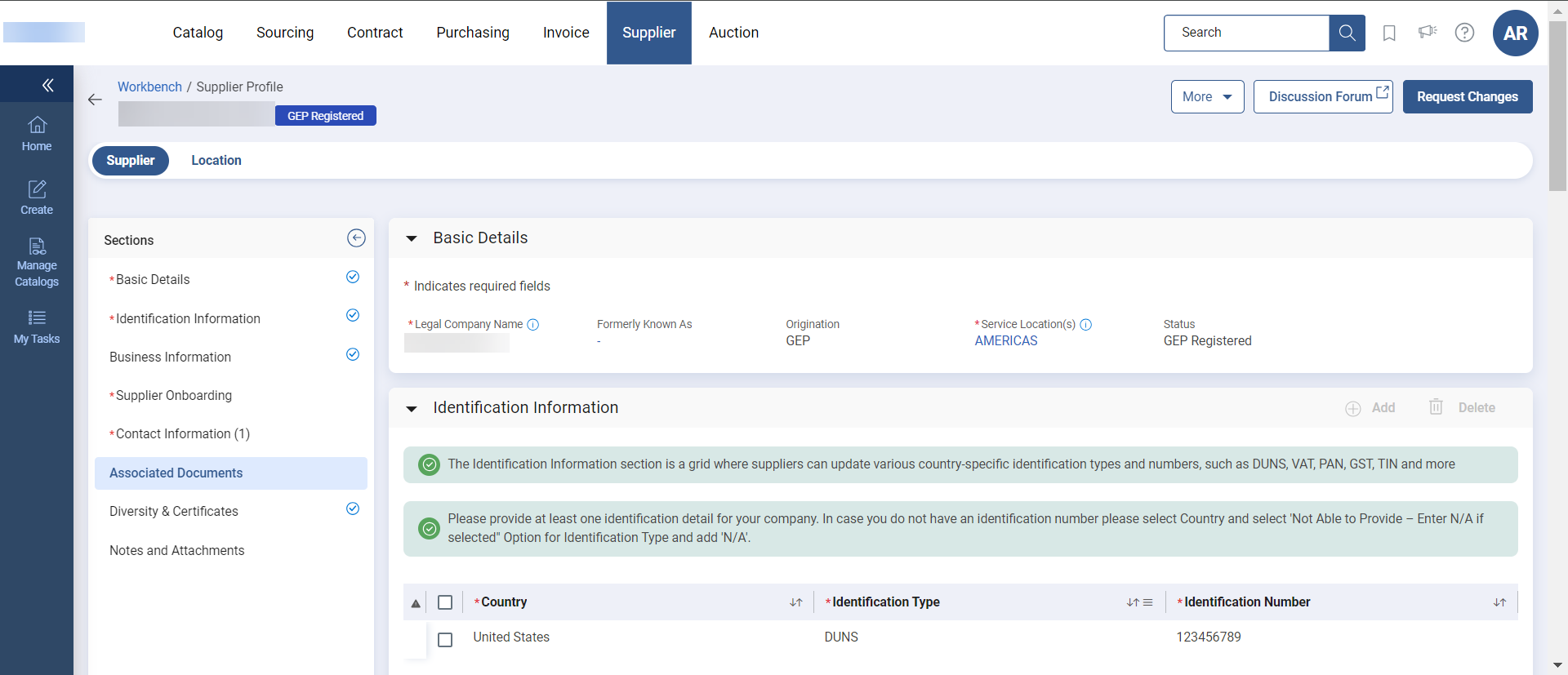This screenshot has width=1568, height=675.
Task: Open My Tasks in sidebar
Action: point(37,327)
